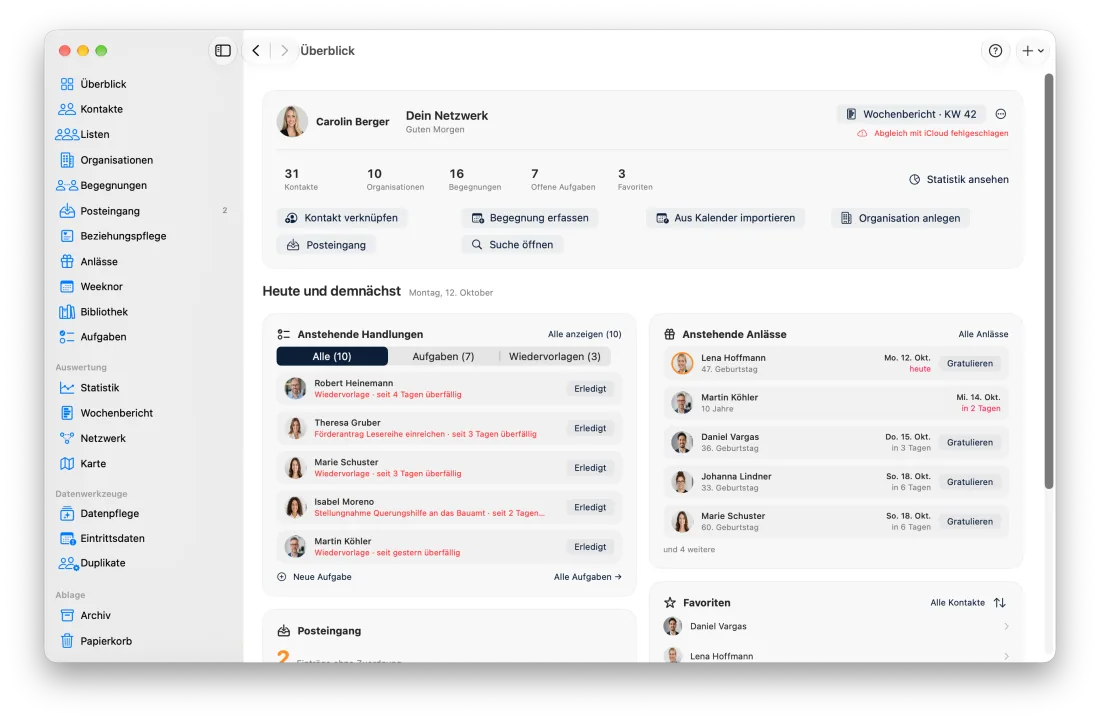
Task: Click Neue Aufgabe link
Action: [x=314, y=577]
